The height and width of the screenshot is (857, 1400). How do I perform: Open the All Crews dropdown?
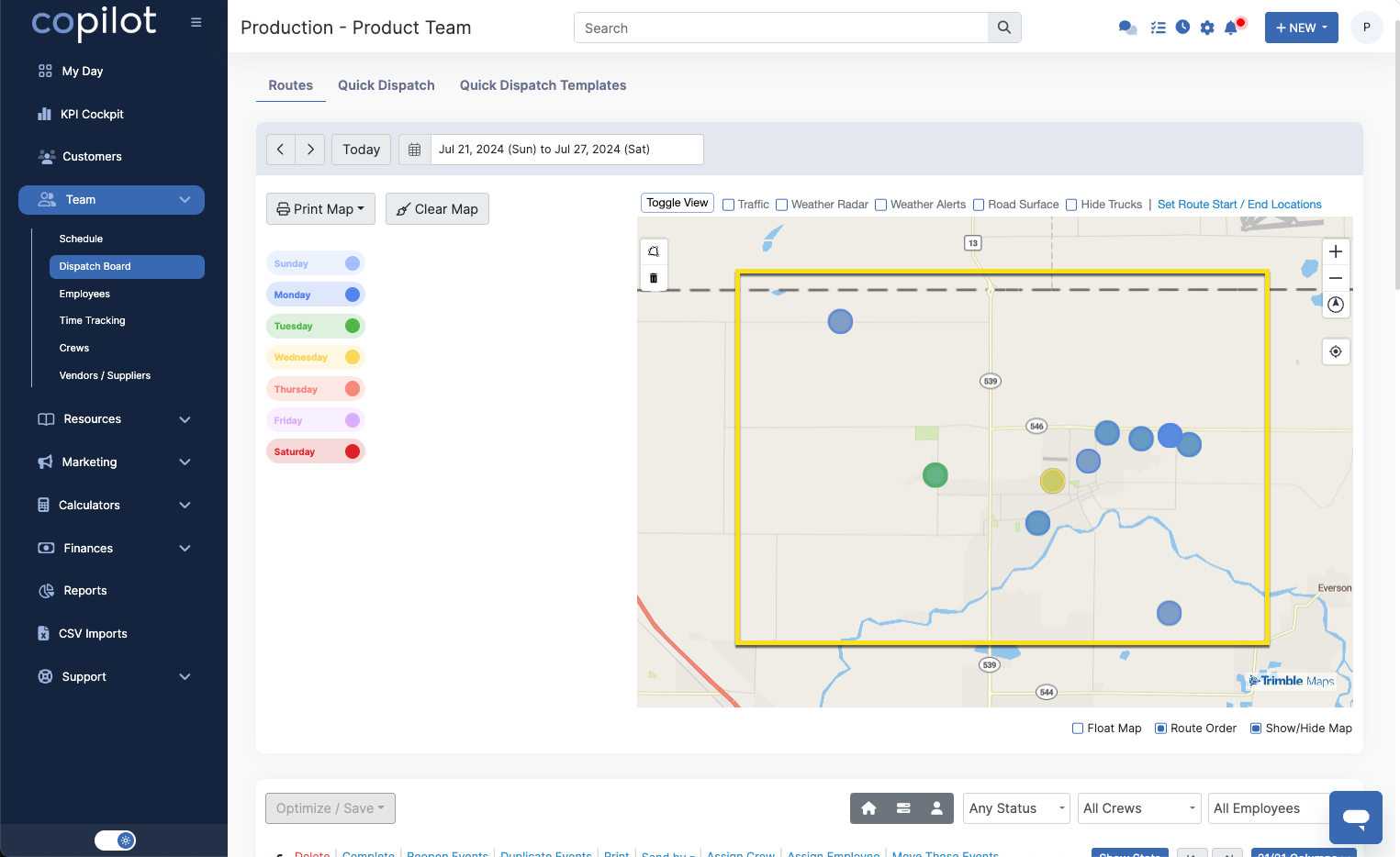tap(1139, 808)
